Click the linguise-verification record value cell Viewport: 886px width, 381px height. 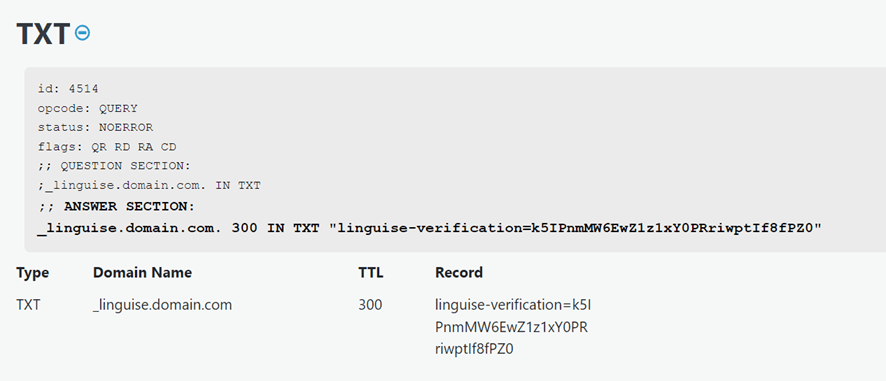pos(513,327)
